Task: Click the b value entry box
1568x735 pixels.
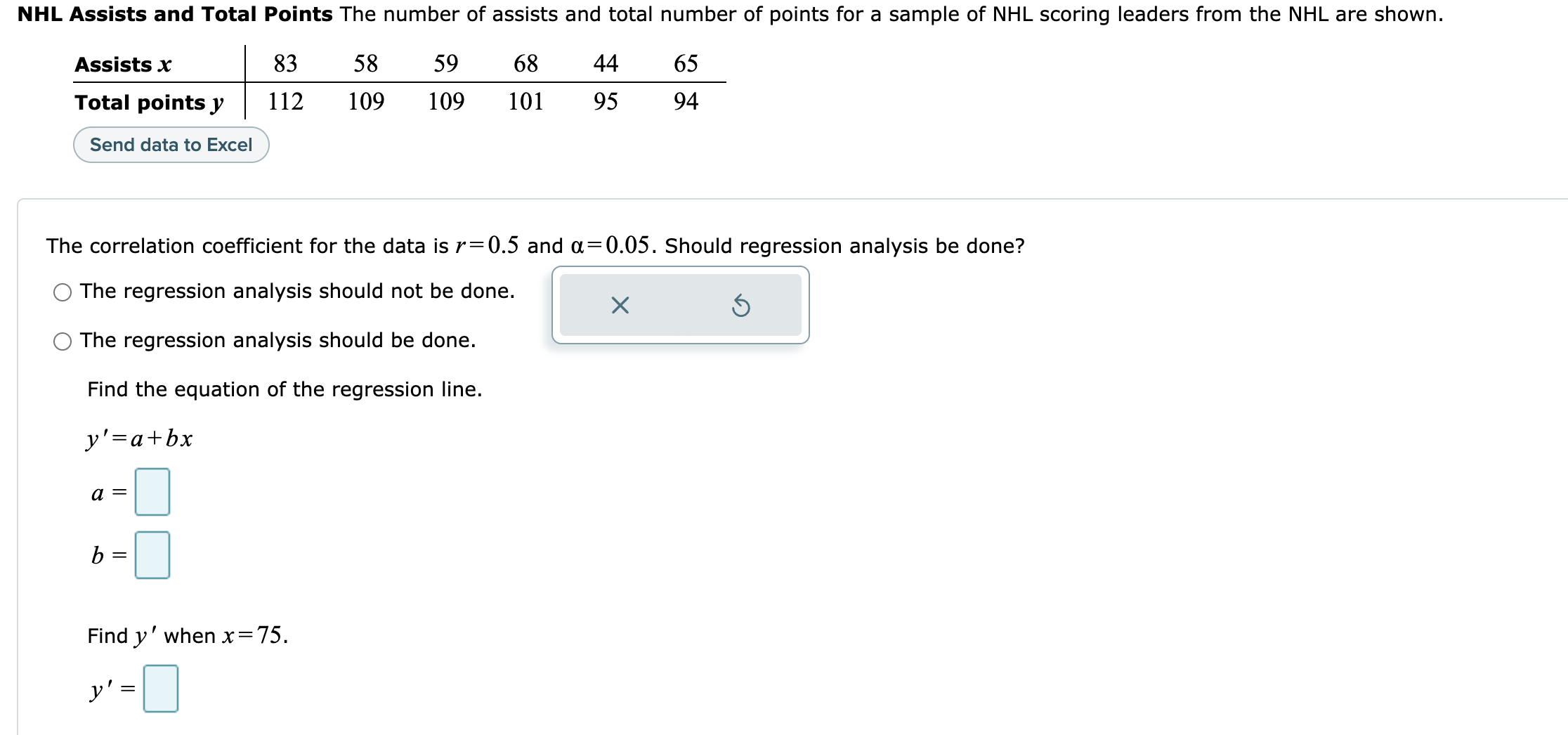Action: pos(153,554)
